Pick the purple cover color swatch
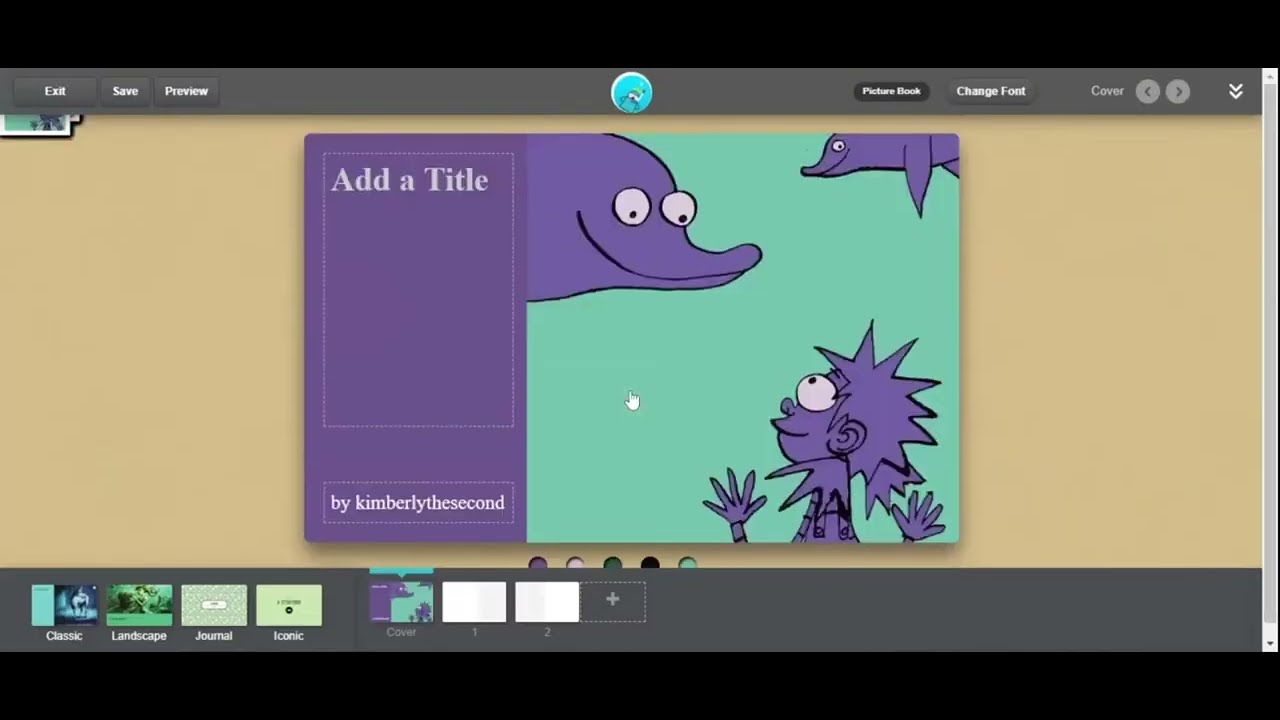Screen dimensions: 1280x720 [x=538, y=563]
